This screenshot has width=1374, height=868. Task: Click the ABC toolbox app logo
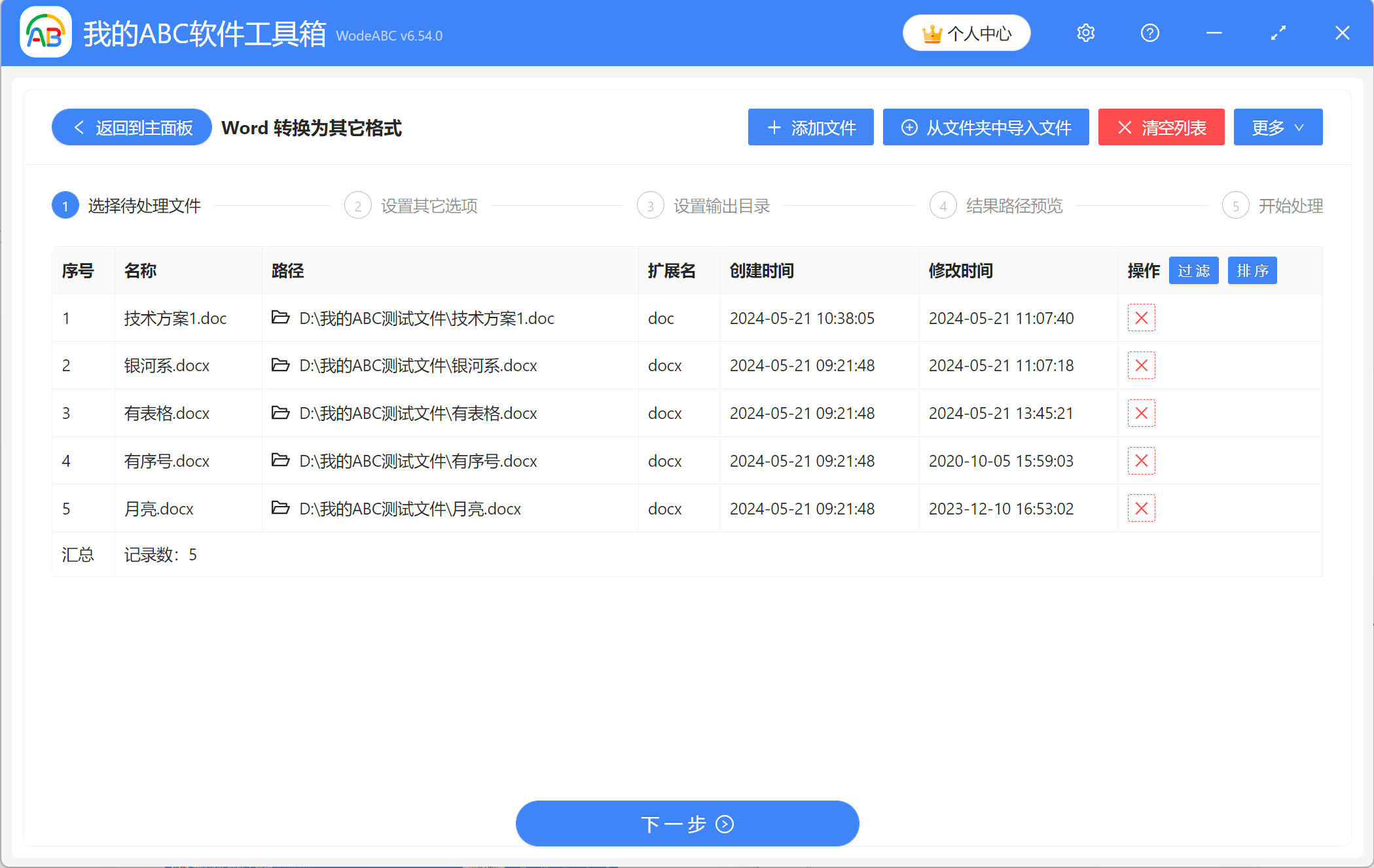coord(45,33)
